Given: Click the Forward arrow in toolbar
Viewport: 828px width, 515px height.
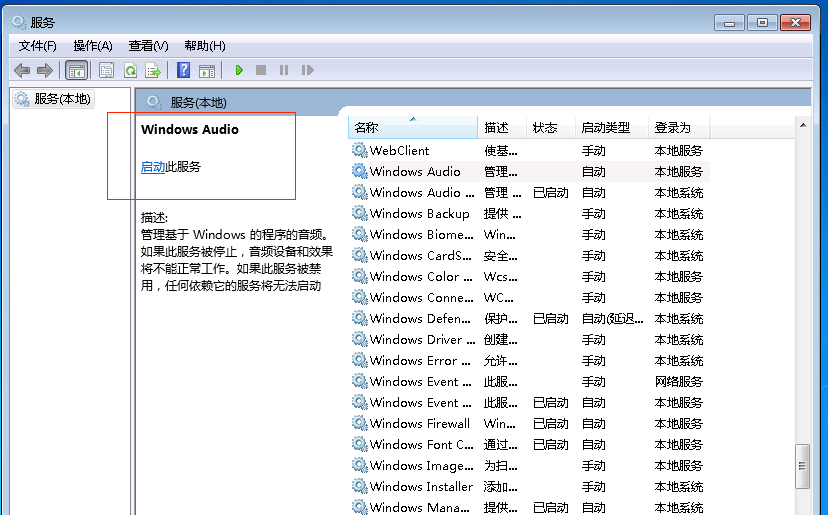Looking at the screenshot, I should click(x=44, y=70).
